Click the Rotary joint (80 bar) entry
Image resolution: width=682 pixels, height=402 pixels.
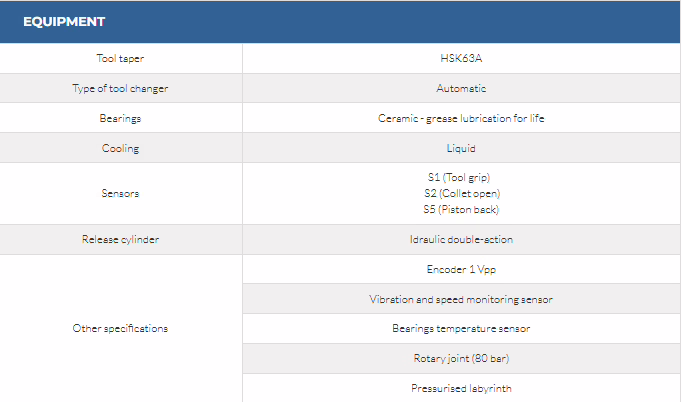461,358
